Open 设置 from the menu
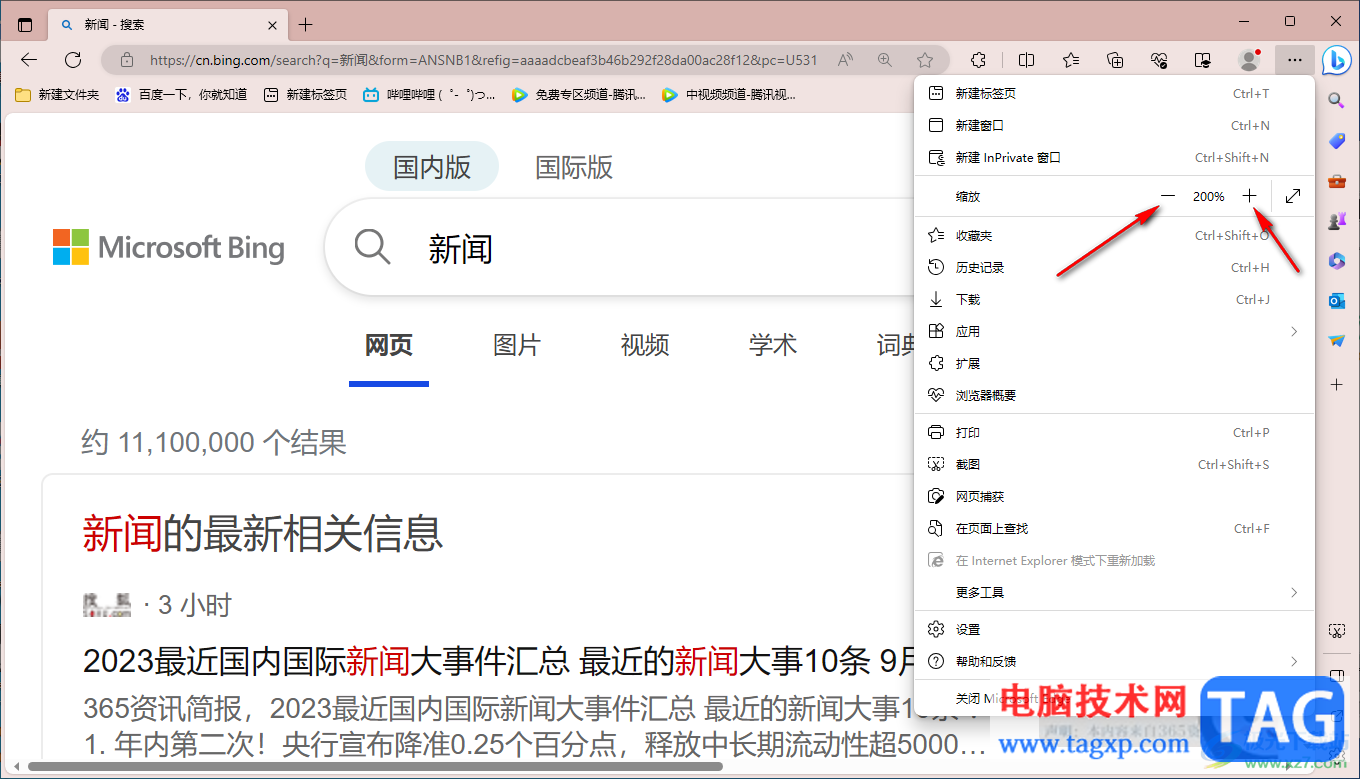This screenshot has height=779, width=1360. coord(1114,630)
